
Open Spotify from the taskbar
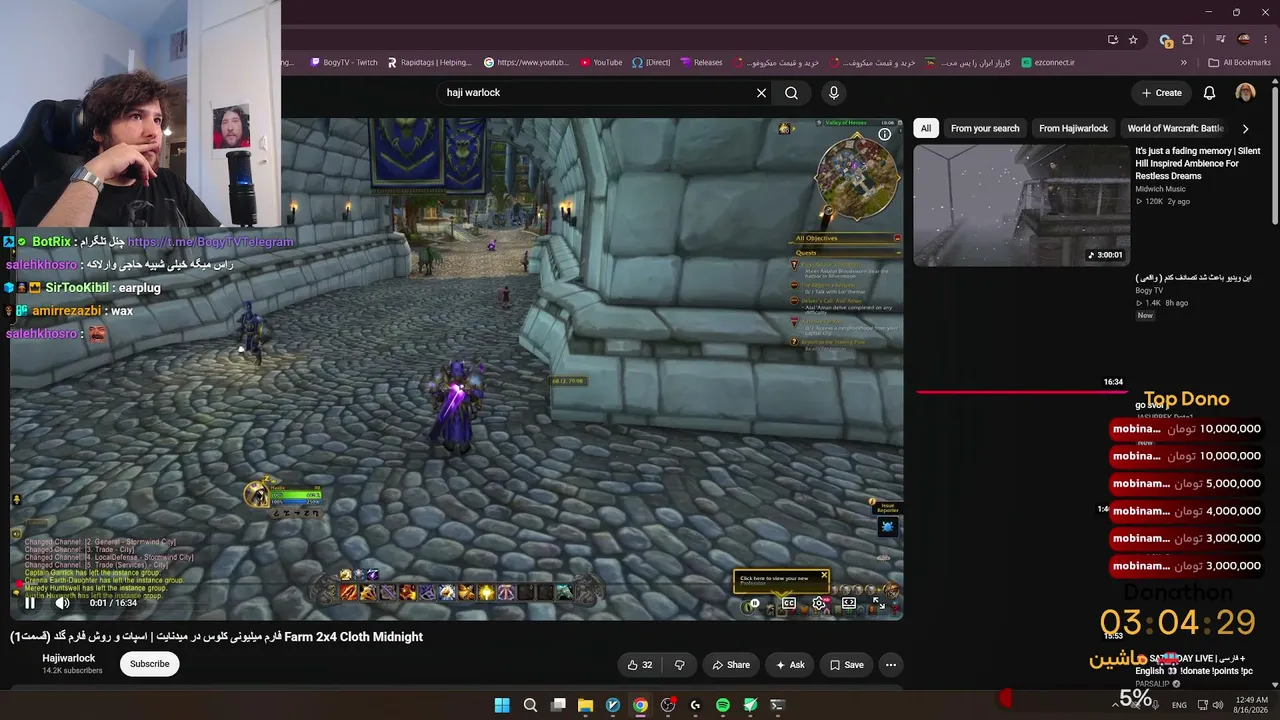coord(723,705)
